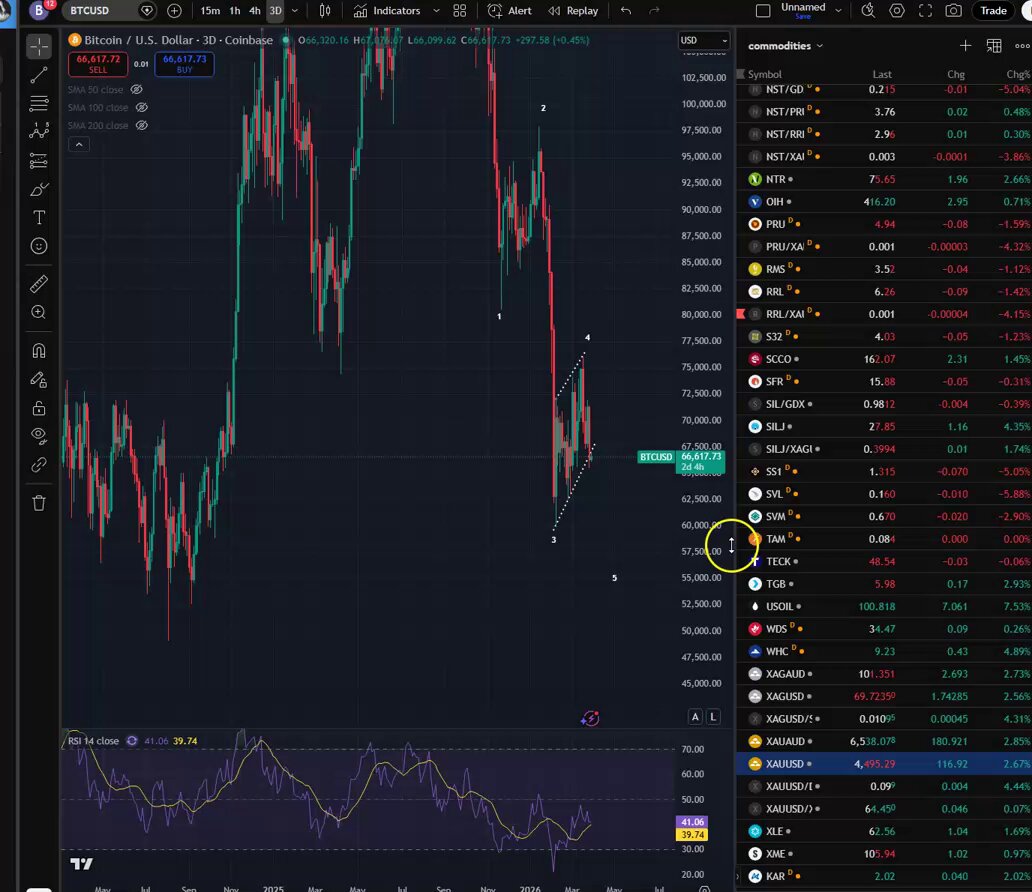The image size is (1032, 892).
Task: Select the trend line drawing tool
Action: 39,75
